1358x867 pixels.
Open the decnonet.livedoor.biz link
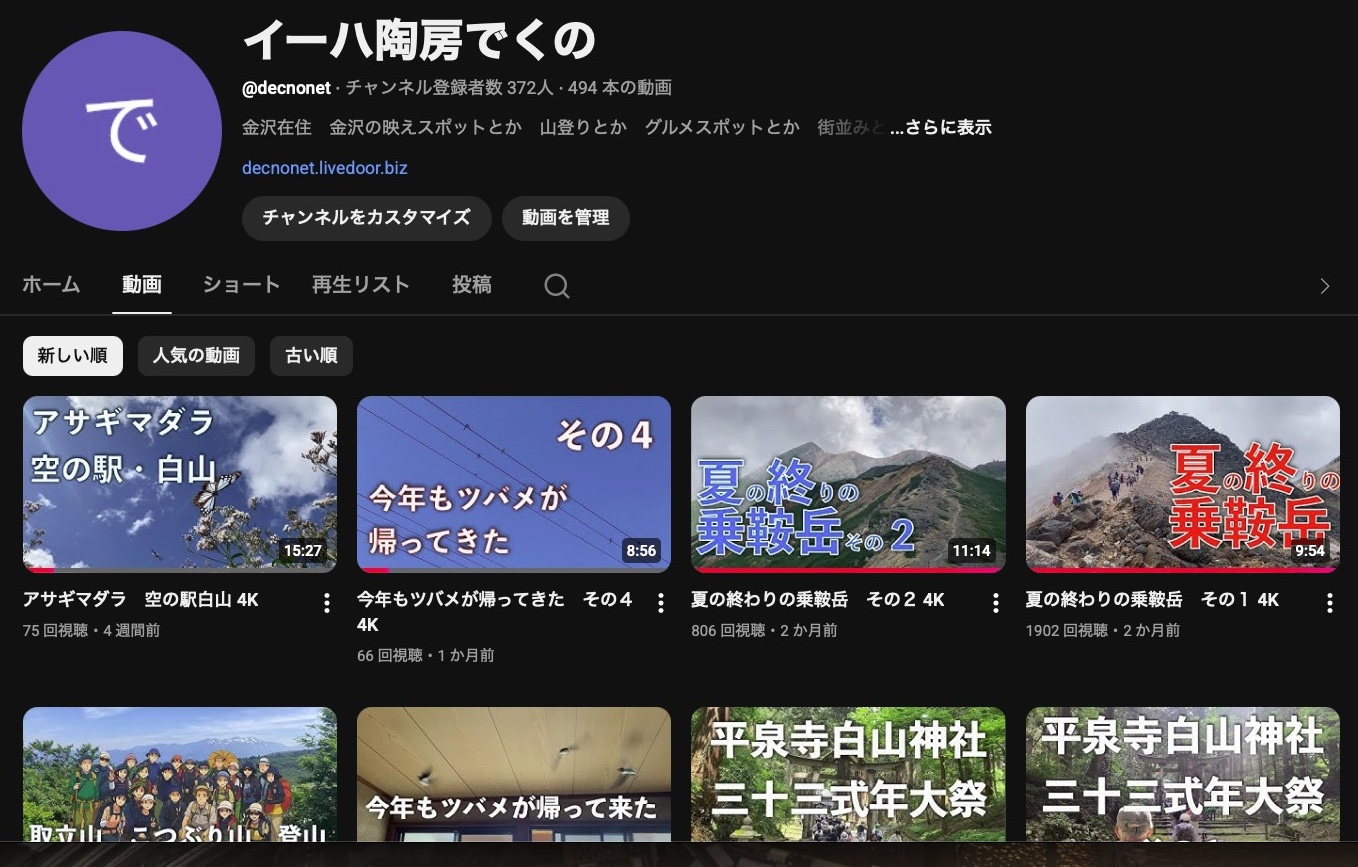pyautogui.click(x=324, y=168)
